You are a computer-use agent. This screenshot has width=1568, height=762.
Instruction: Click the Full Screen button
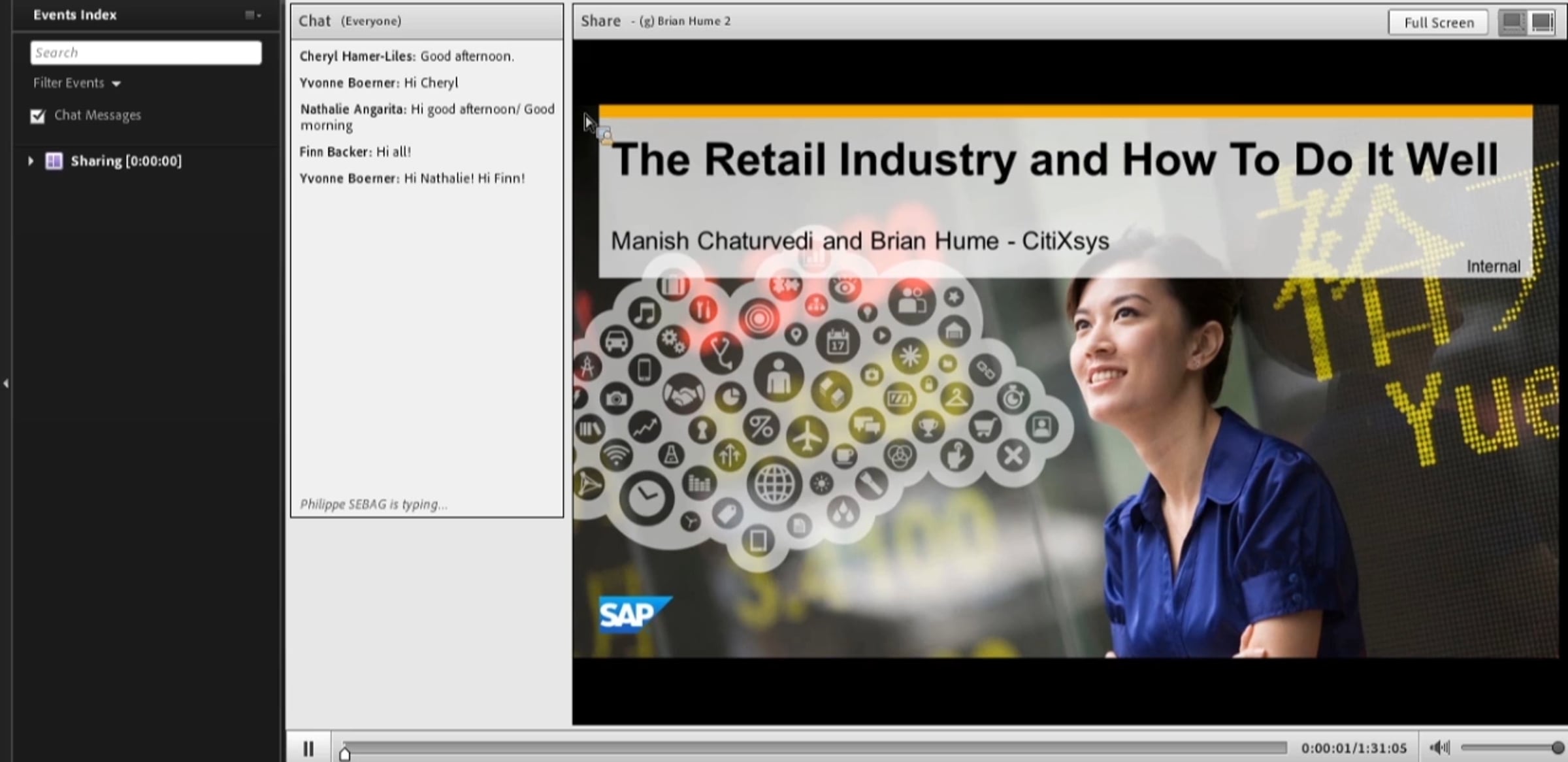[x=1439, y=22]
